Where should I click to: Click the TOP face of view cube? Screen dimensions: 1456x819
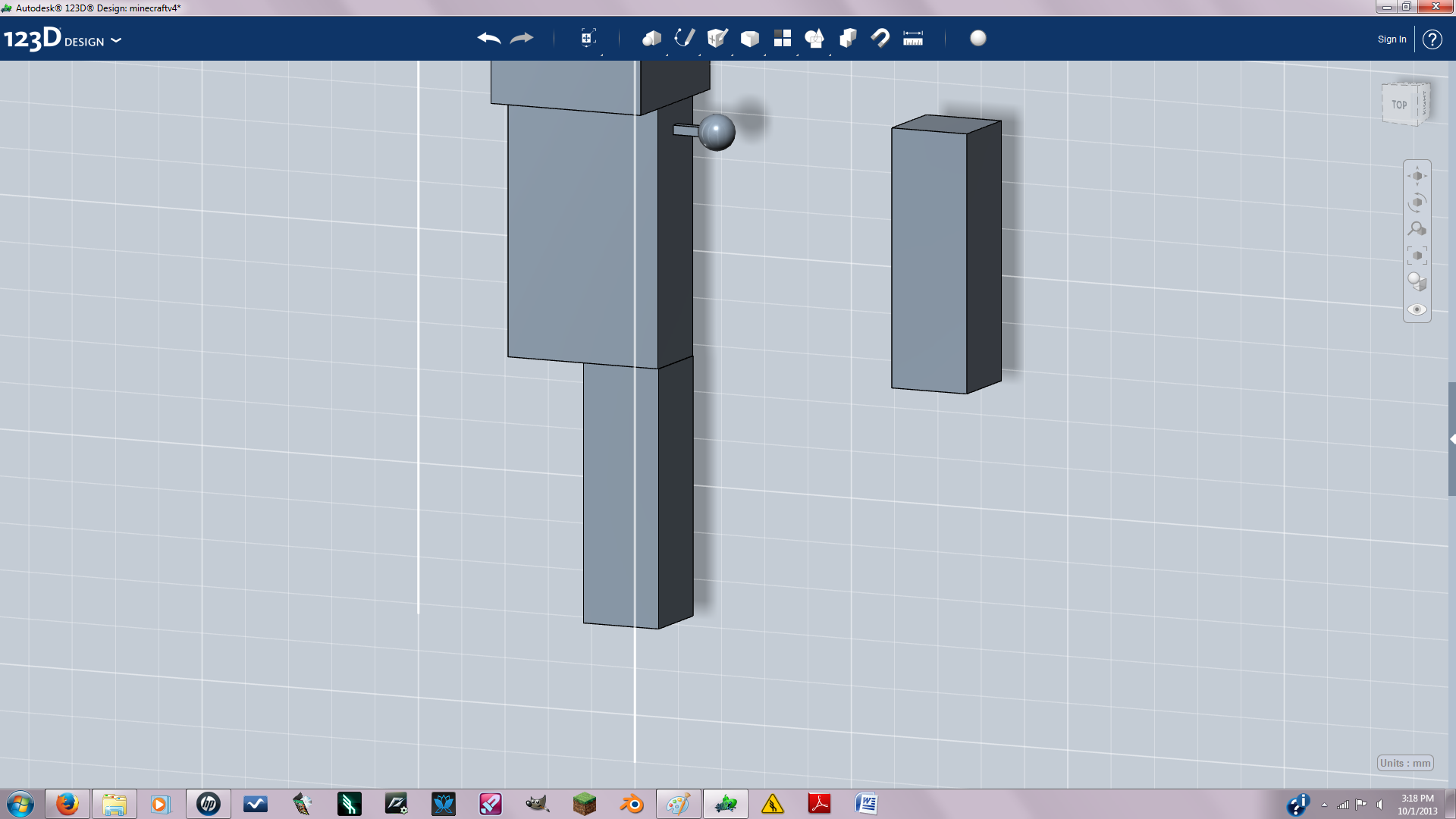coord(1399,105)
